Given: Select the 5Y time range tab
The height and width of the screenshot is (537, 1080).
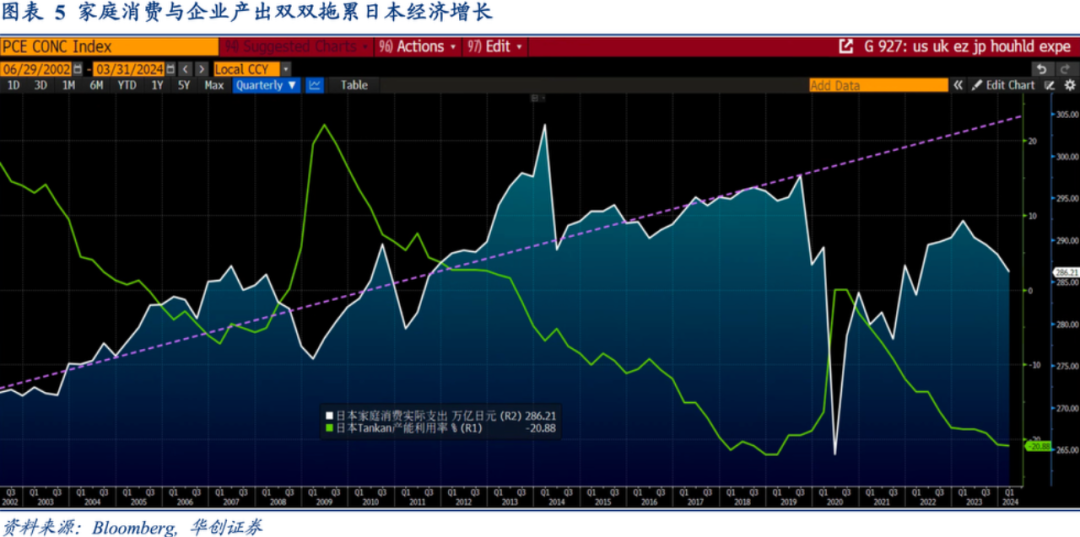Looking at the screenshot, I should coord(184,85).
